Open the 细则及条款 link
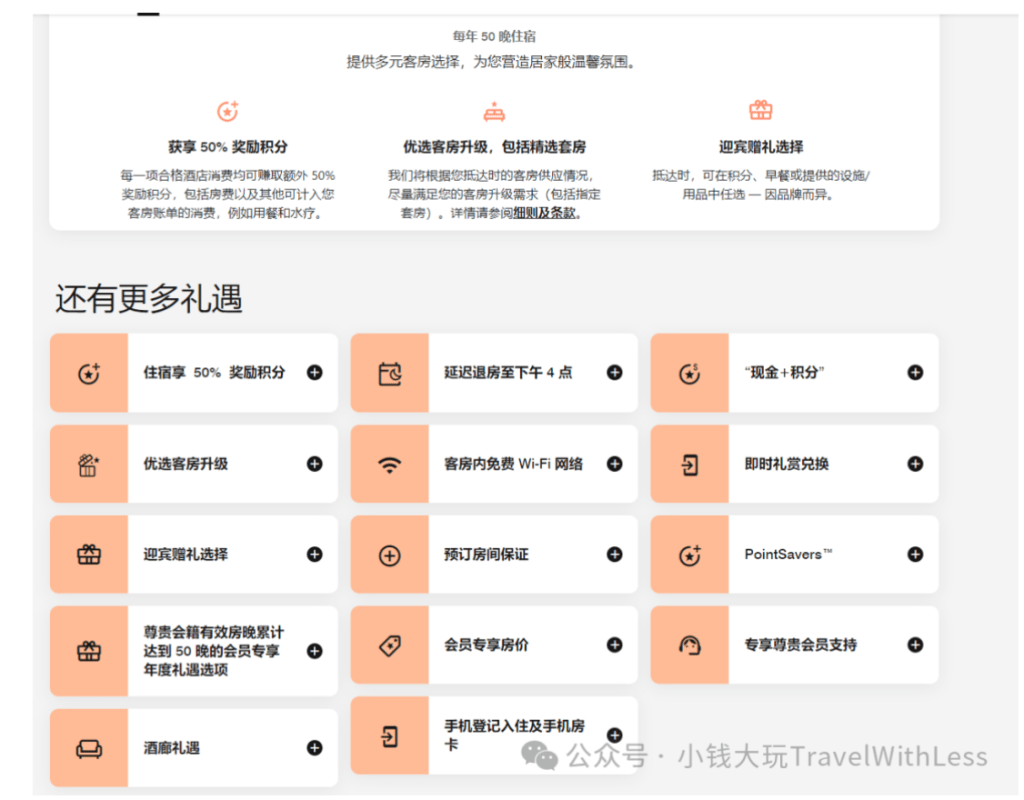 pyautogui.click(x=545, y=213)
